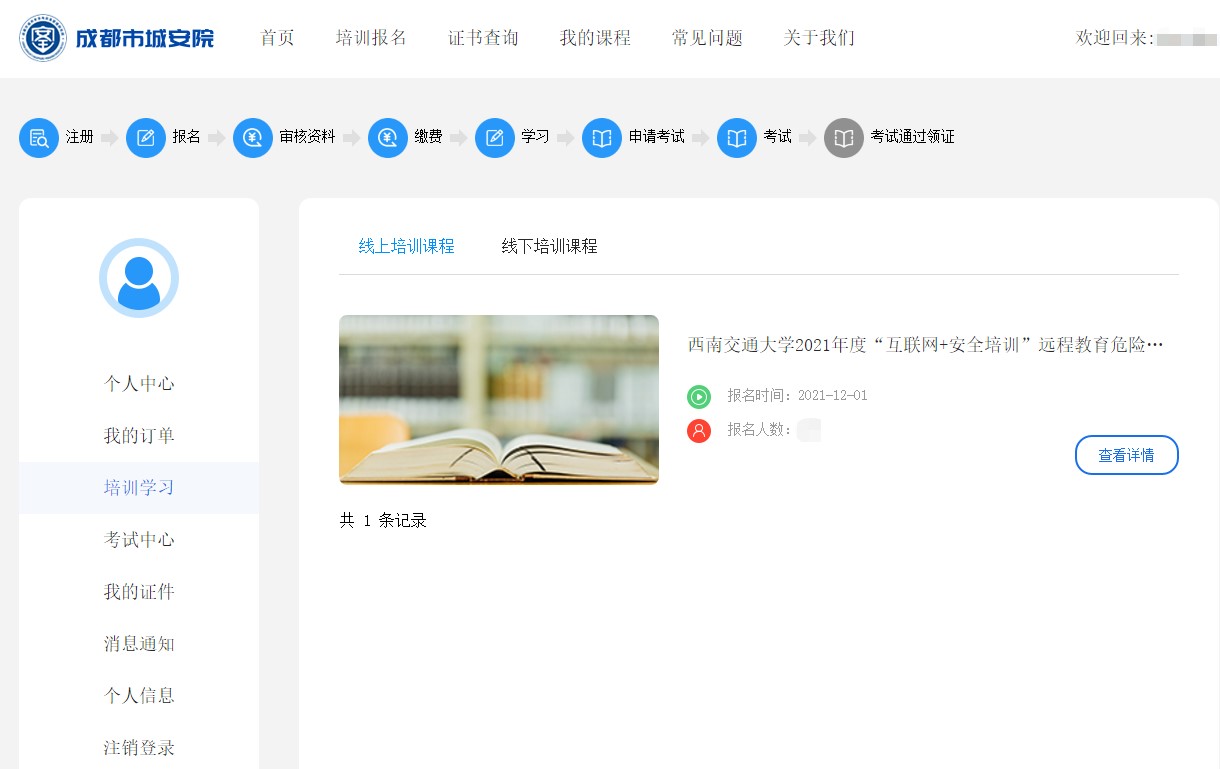This screenshot has height=769, width=1220.
Task: Select the 报名 step icon
Action: [x=146, y=138]
